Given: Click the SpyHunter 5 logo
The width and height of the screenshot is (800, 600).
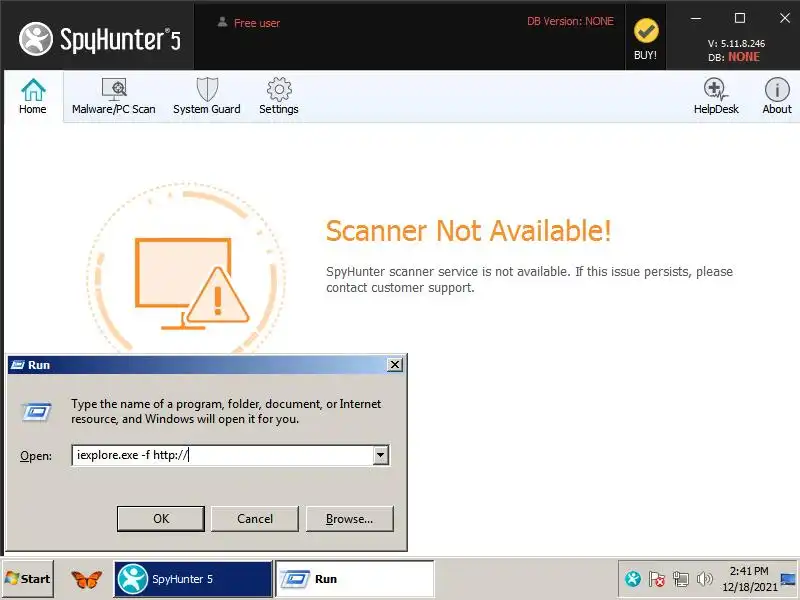Looking at the screenshot, I should pyautogui.click(x=99, y=39).
